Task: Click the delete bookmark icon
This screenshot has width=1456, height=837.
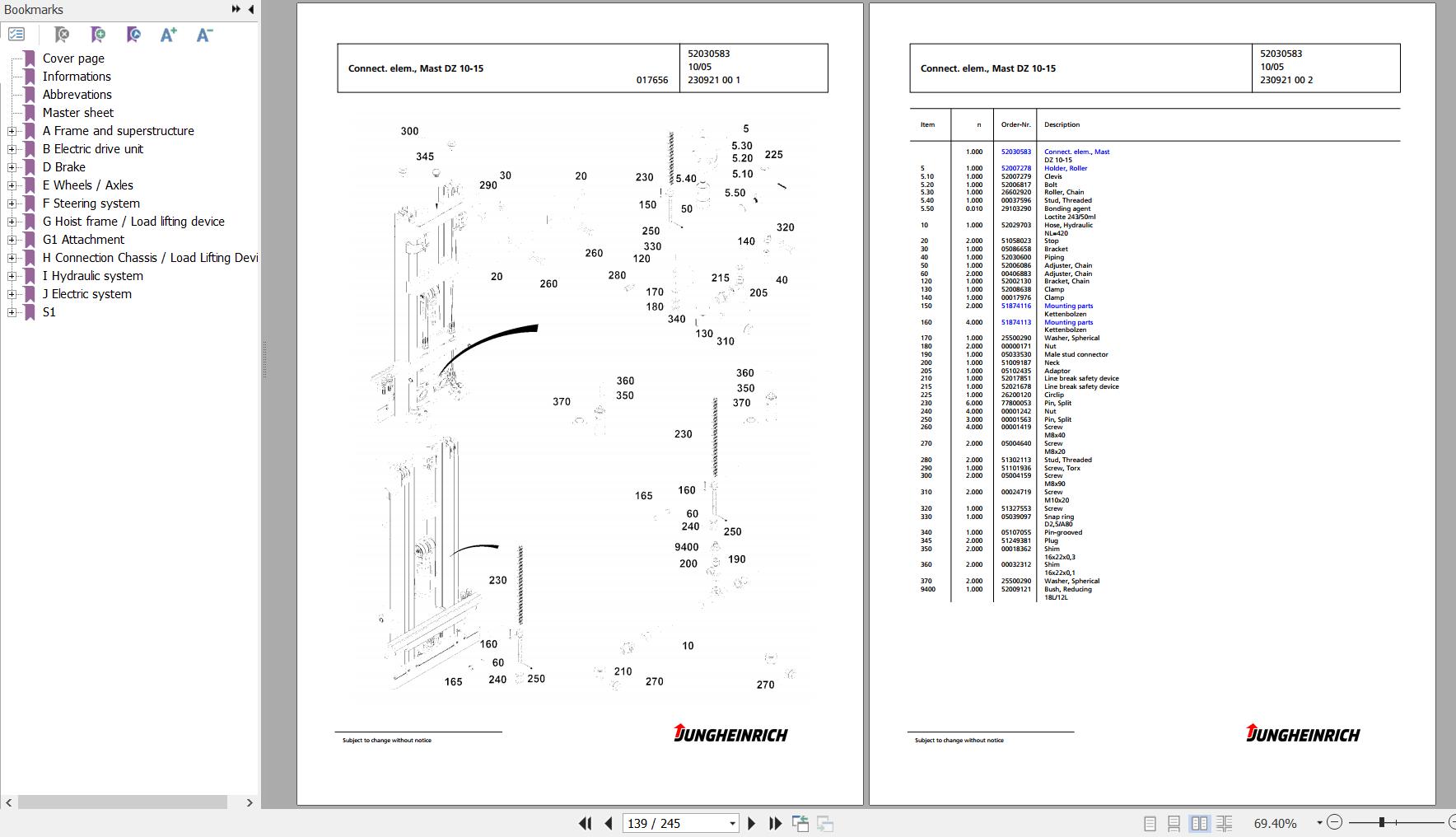Action: 62,35
